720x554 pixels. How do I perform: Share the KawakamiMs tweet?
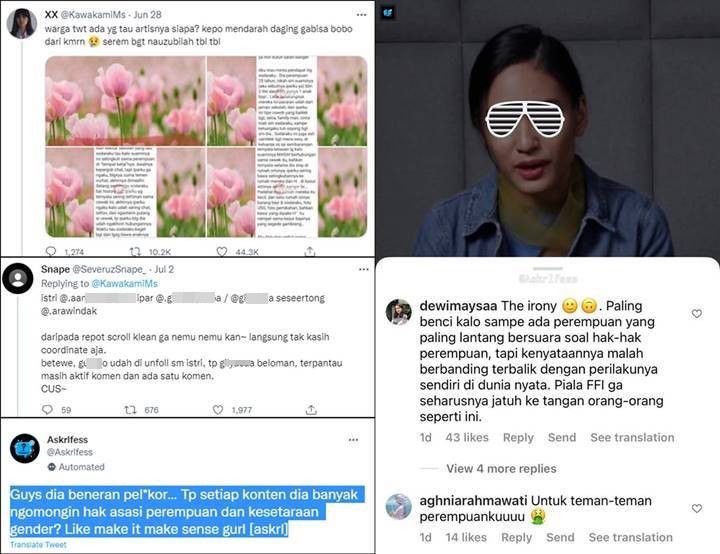(310, 251)
